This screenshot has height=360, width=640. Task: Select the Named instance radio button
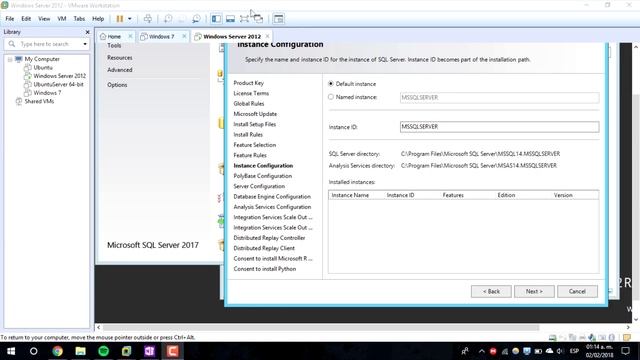pos(331,97)
